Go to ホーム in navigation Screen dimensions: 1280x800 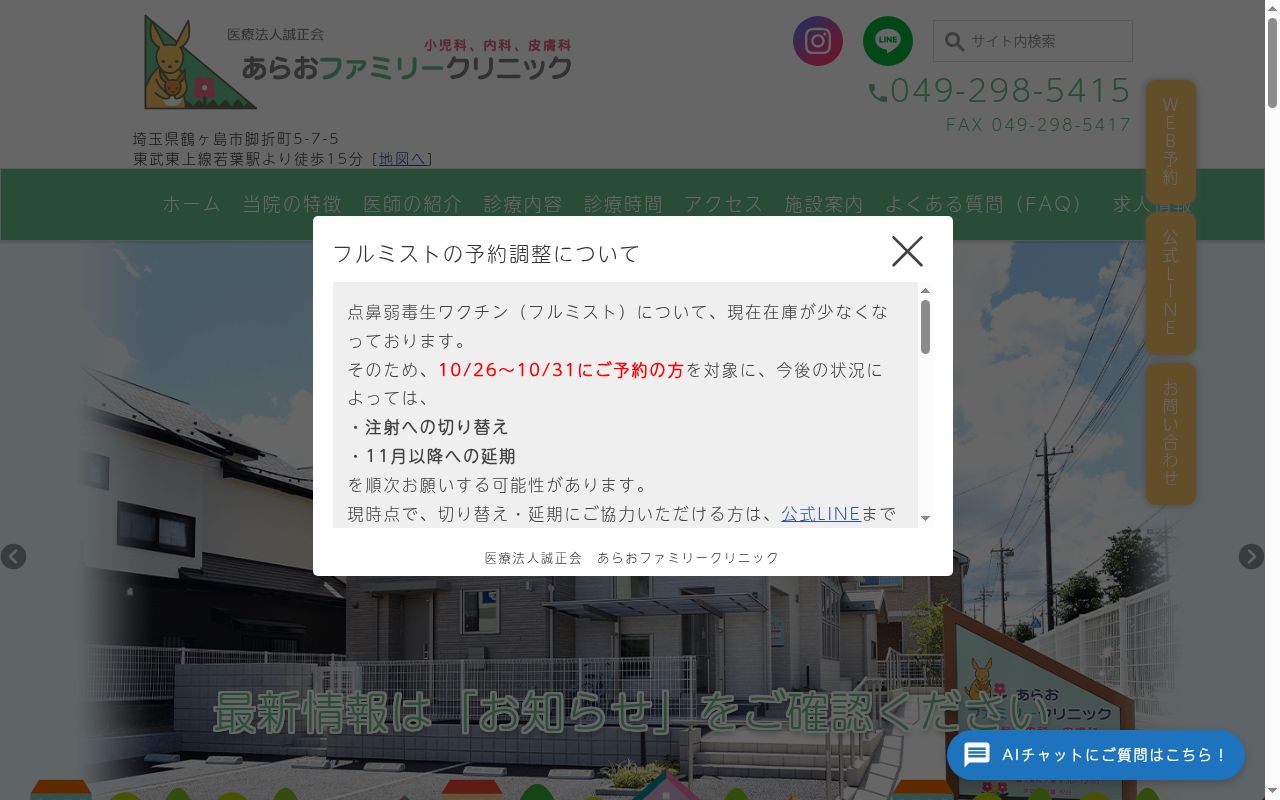(192, 204)
